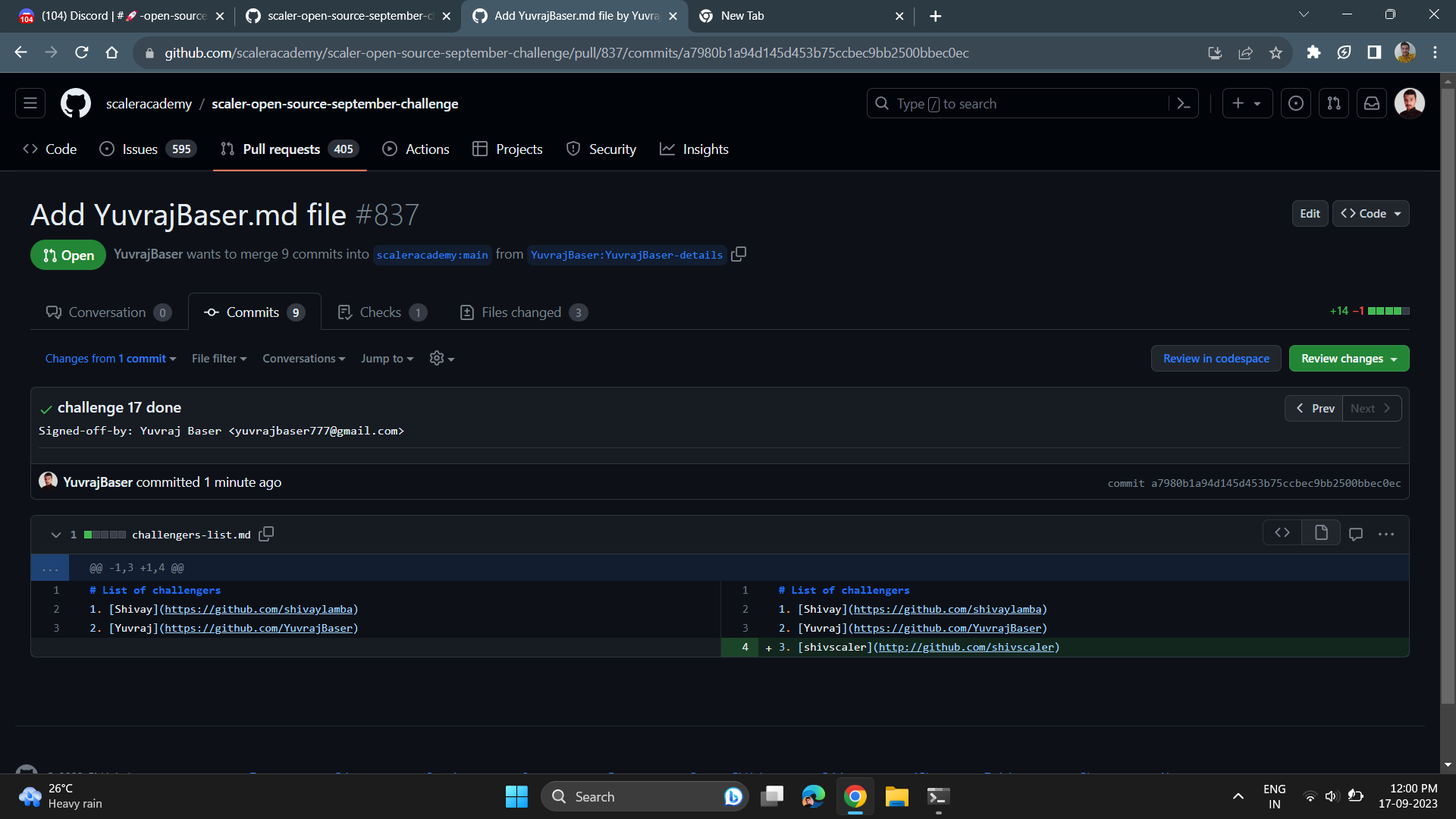Open the Review changes dropdown
This screenshot has height=819, width=1456.
click(x=1349, y=358)
